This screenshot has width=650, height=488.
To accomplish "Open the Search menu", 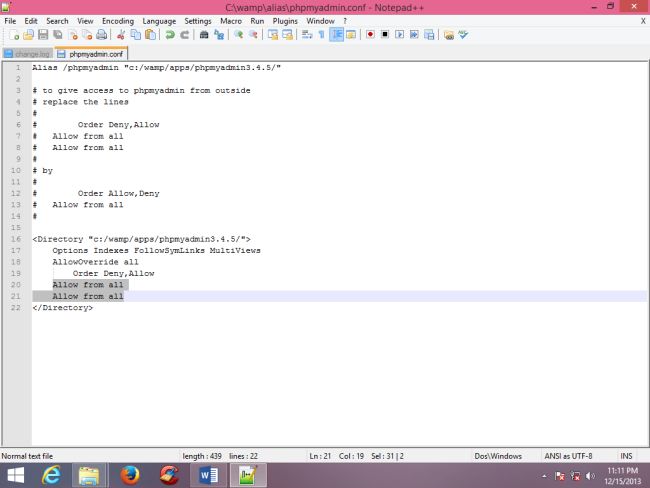I will (x=57, y=21).
